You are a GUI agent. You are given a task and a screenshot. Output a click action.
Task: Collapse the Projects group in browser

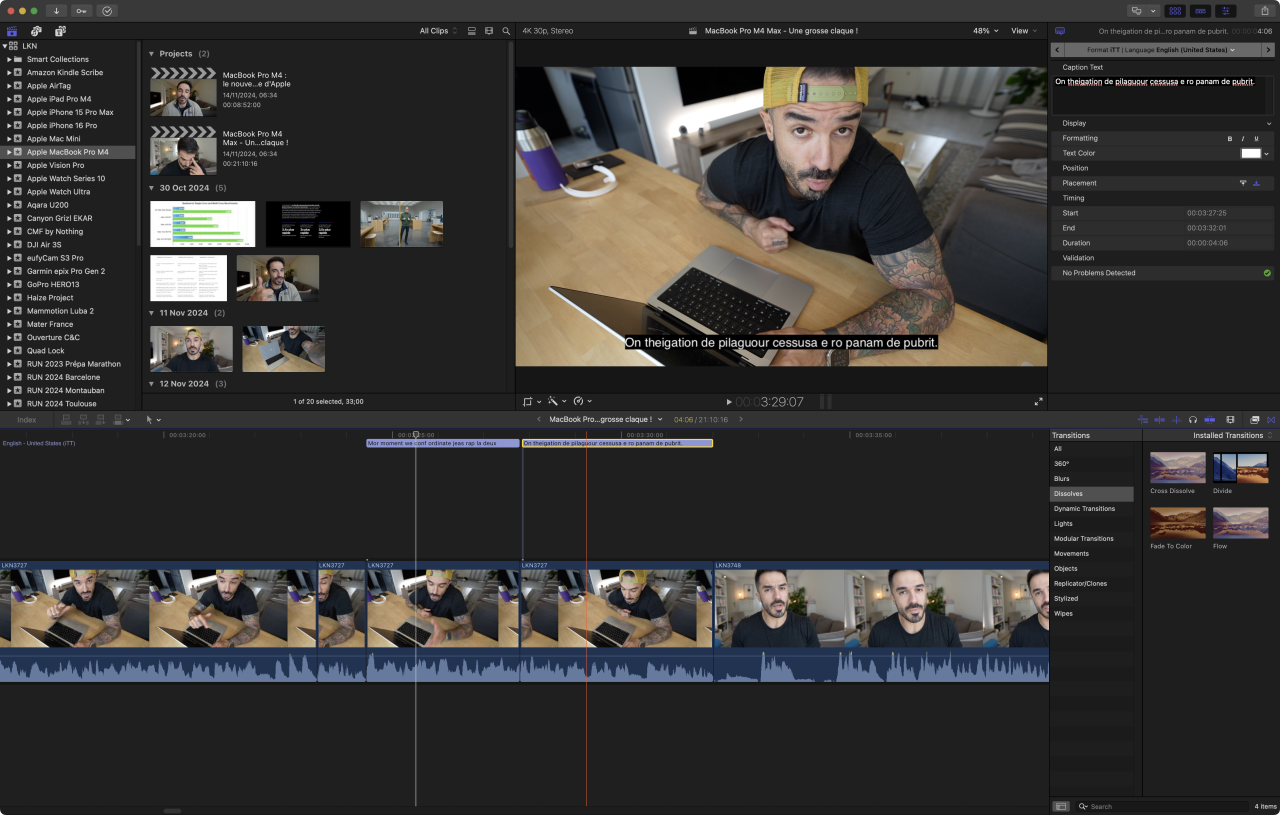151,53
